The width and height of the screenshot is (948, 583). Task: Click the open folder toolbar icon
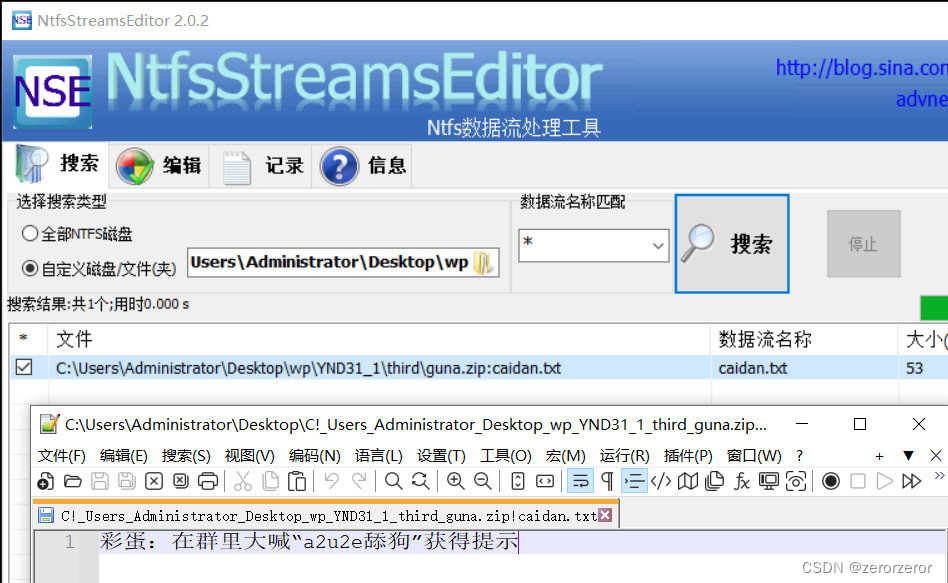[73, 481]
